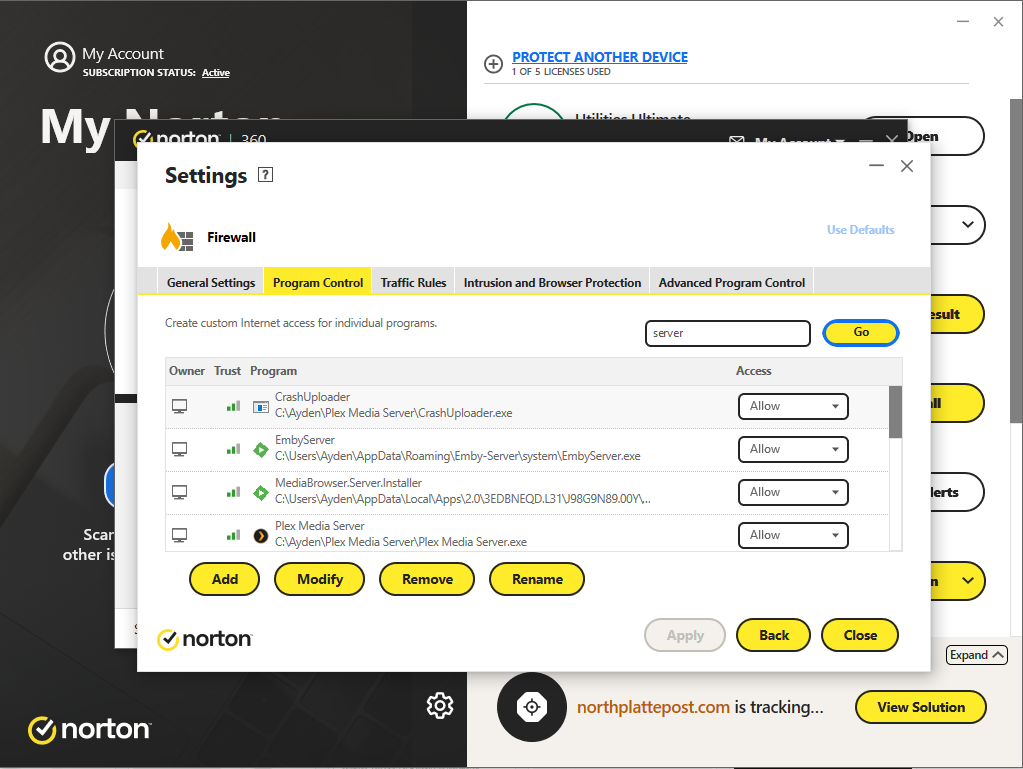Minimize the Settings dialog
1023x769 pixels.
click(x=876, y=166)
